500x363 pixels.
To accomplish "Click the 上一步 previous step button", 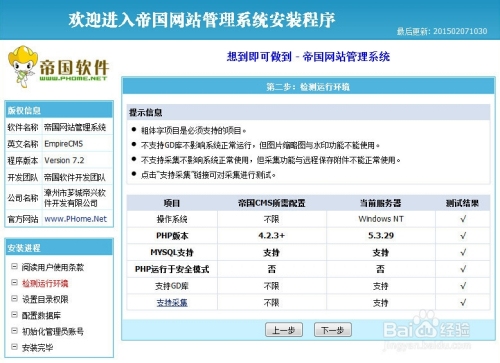I will click(x=284, y=330).
